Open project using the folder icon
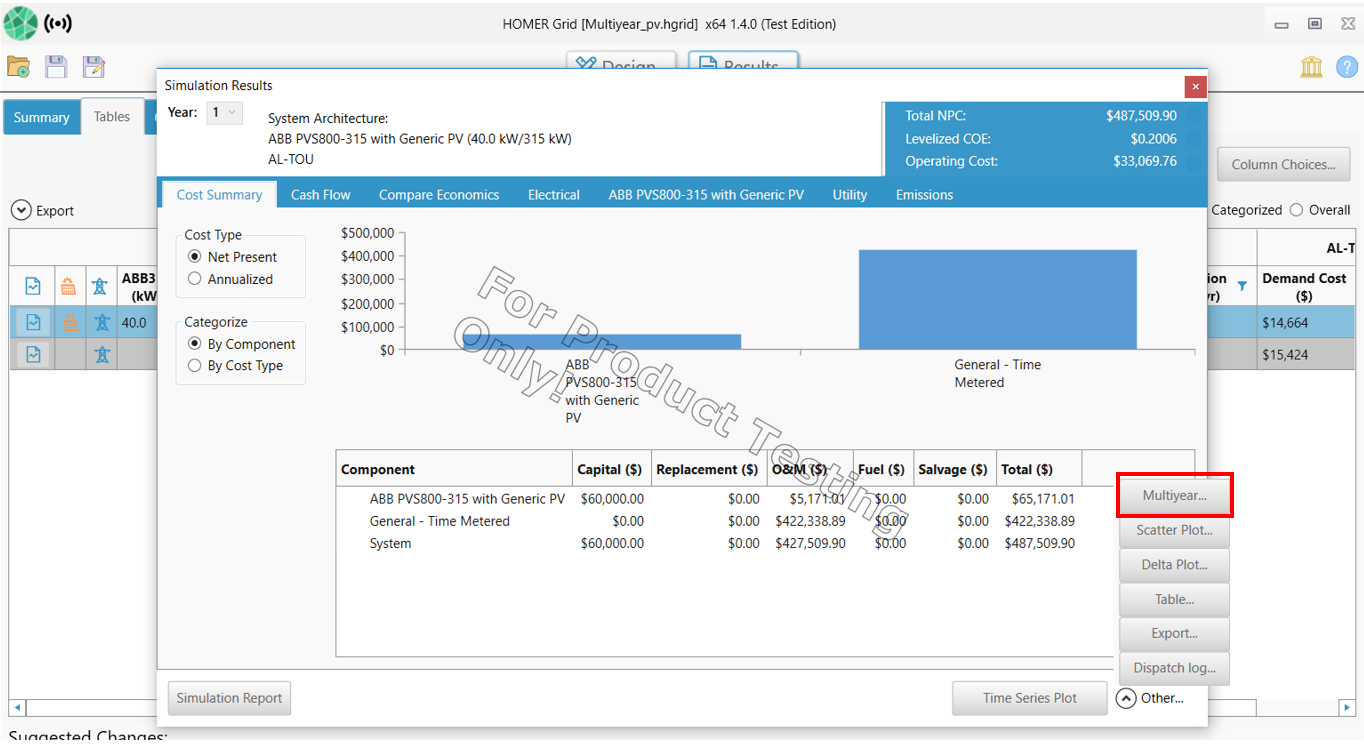The height and width of the screenshot is (751, 1364). click(x=18, y=67)
